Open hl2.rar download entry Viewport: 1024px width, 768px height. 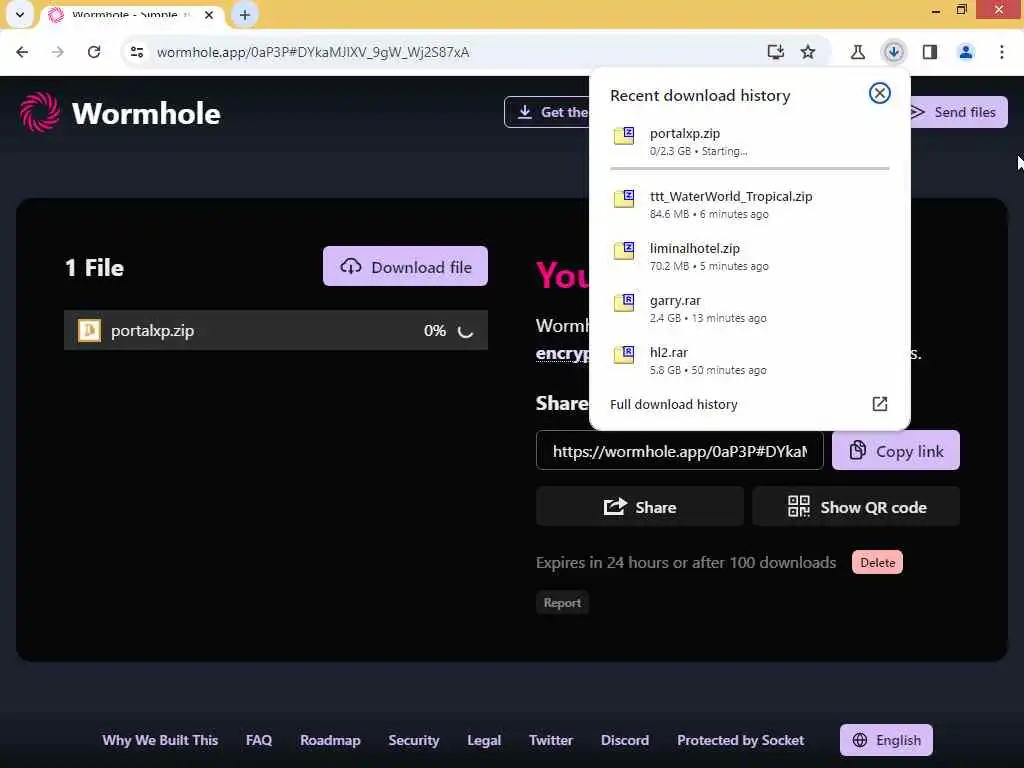pyautogui.click(x=749, y=360)
